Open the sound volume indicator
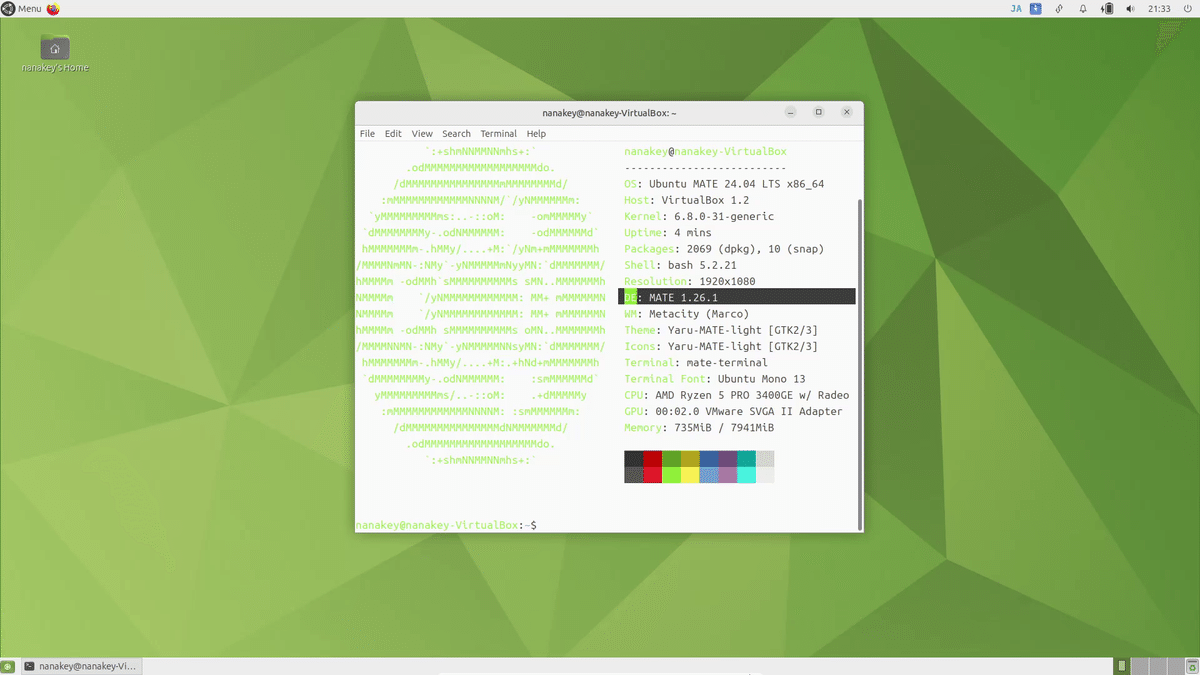This screenshot has height=675, width=1200. 1131,9
